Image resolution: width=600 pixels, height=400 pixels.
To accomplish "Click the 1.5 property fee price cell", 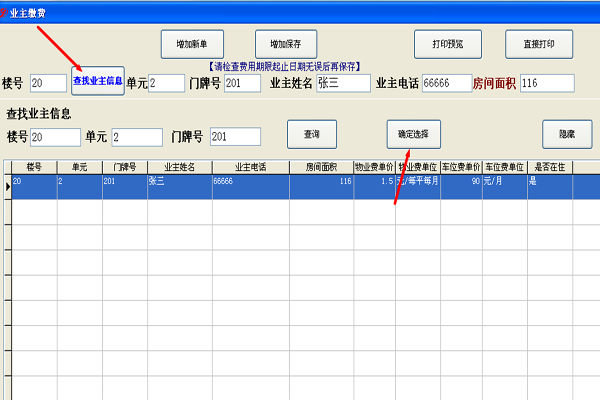I will 374,187.
